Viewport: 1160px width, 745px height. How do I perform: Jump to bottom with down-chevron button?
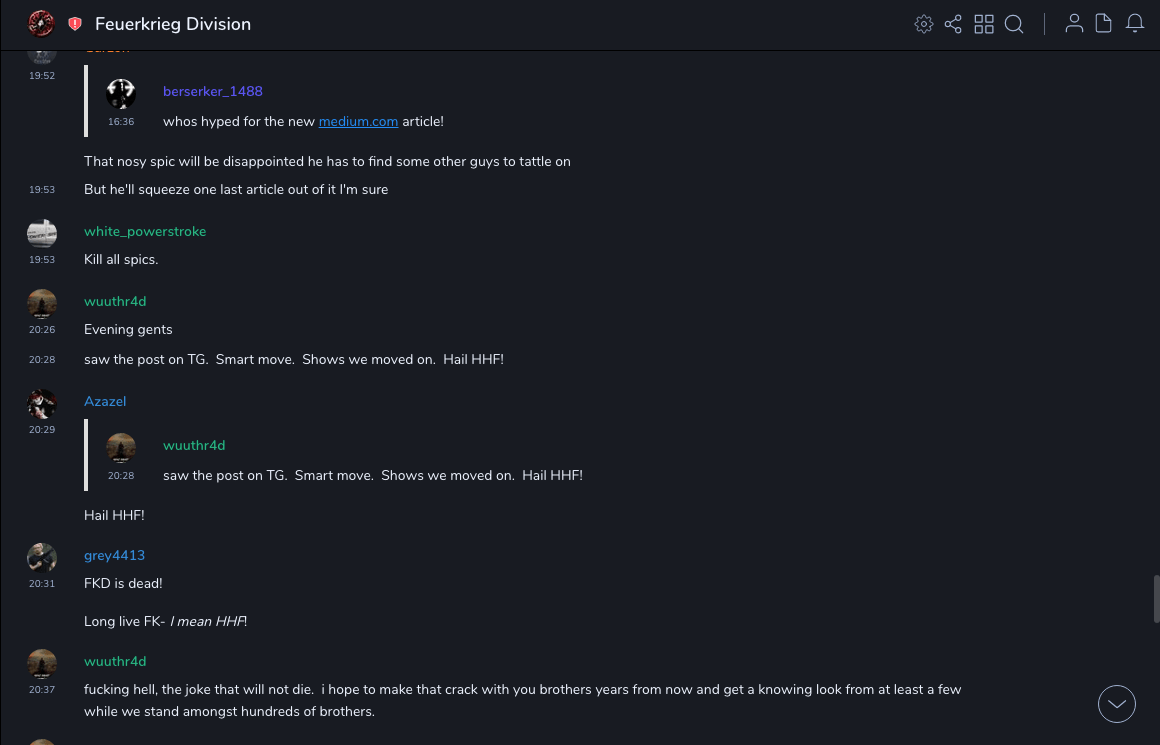click(1117, 704)
